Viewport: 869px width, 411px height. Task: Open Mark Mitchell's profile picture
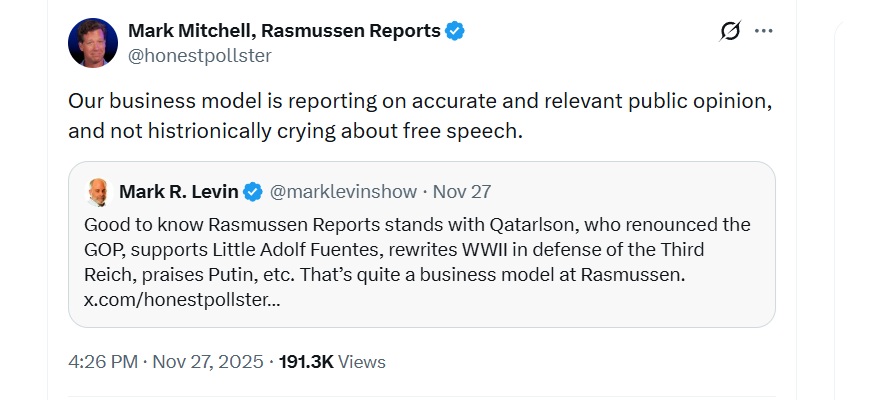[93, 43]
